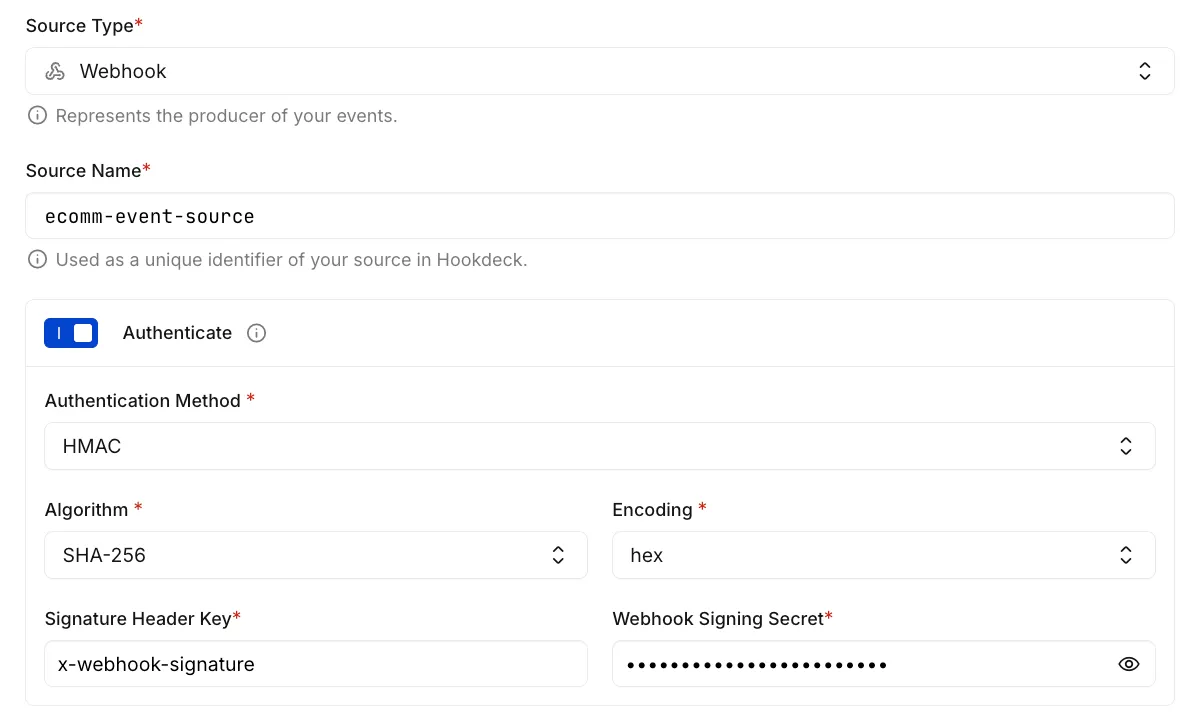The height and width of the screenshot is (724, 1194).
Task: Click the 'Authentication Method' label
Action: tap(142, 400)
